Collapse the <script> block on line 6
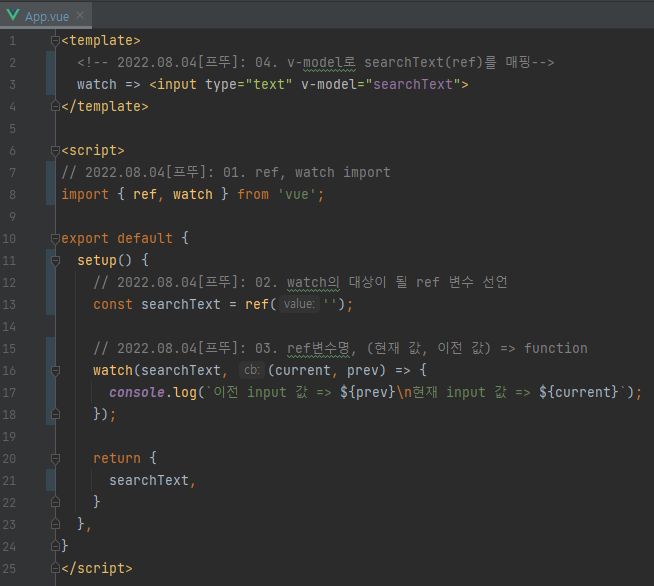This screenshot has height=586, width=654. click(55, 150)
